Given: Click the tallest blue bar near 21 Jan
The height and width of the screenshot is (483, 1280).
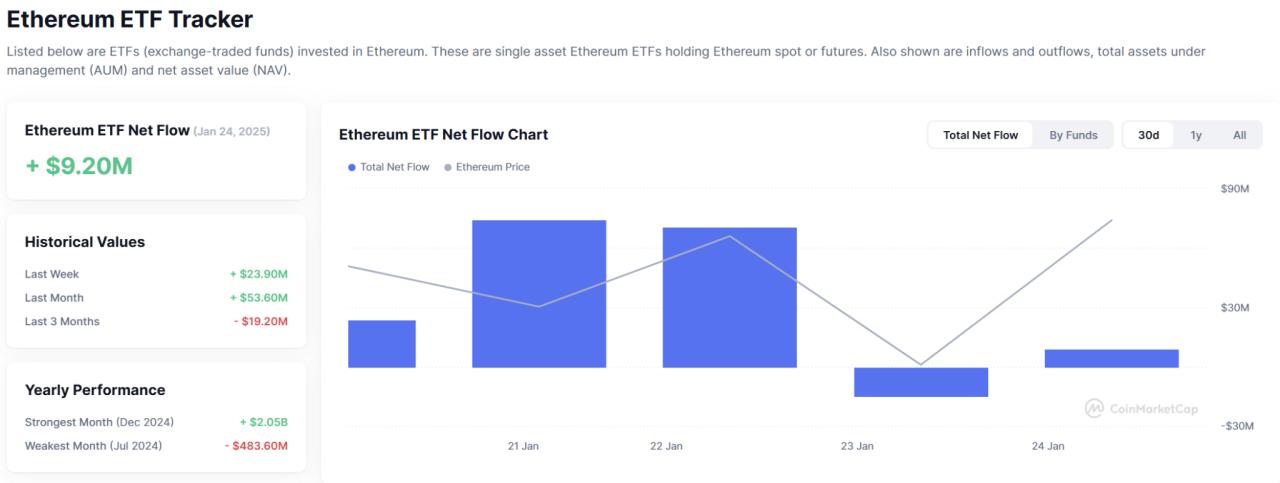Looking at the screenshot, I should click(x=539, y=293).
